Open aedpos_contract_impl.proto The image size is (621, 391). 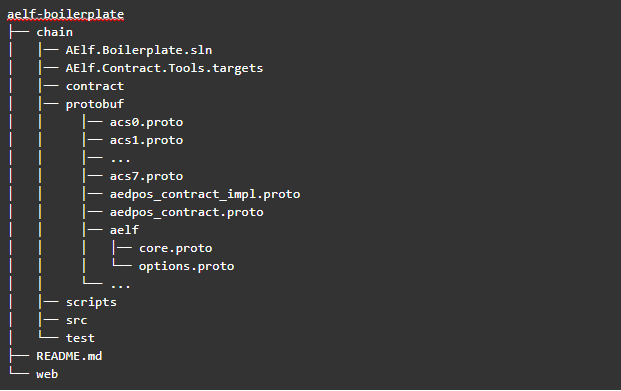205,194
